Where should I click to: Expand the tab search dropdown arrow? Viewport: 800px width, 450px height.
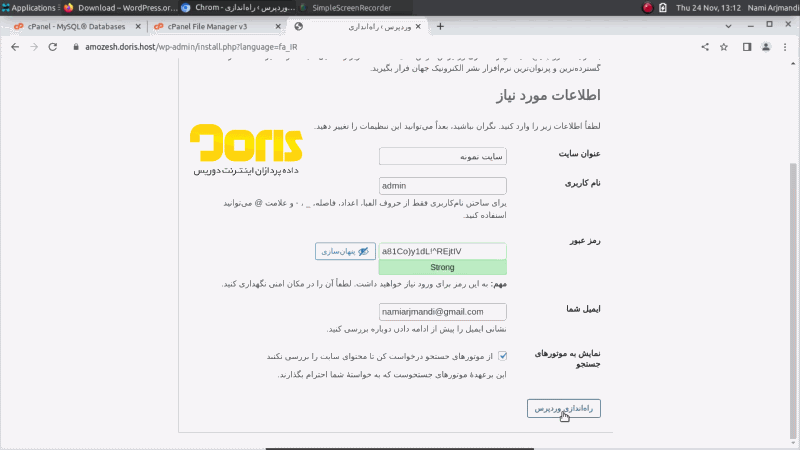point(729,27)
